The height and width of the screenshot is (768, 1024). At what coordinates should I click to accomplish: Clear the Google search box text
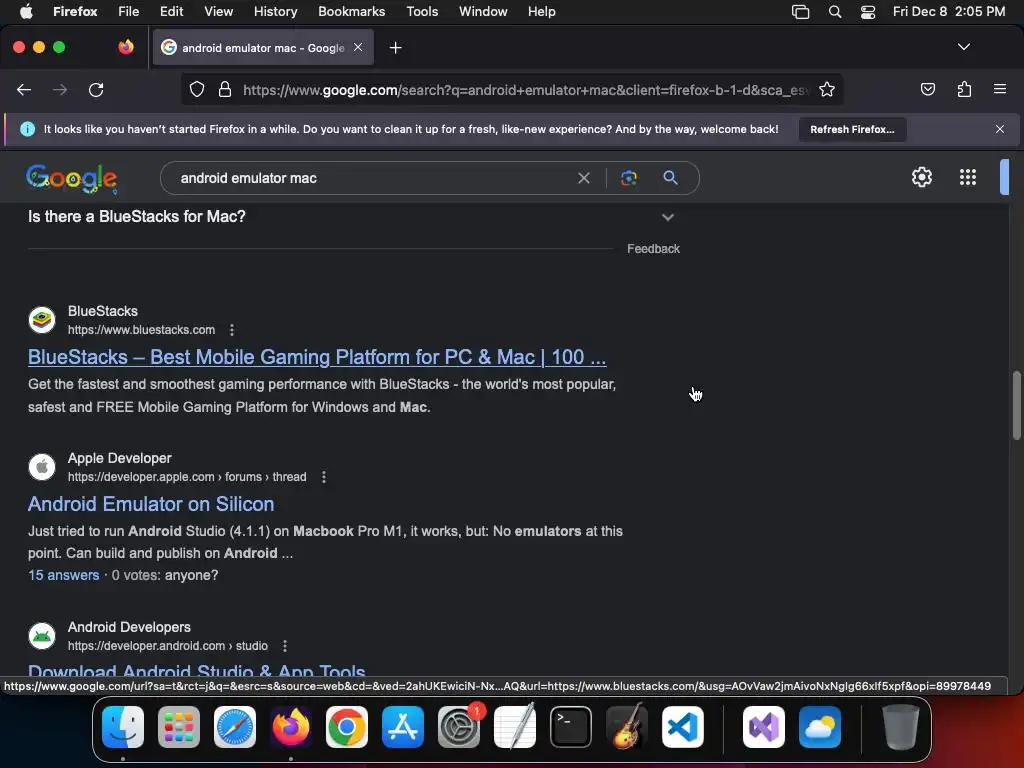(x=584, y=178)
